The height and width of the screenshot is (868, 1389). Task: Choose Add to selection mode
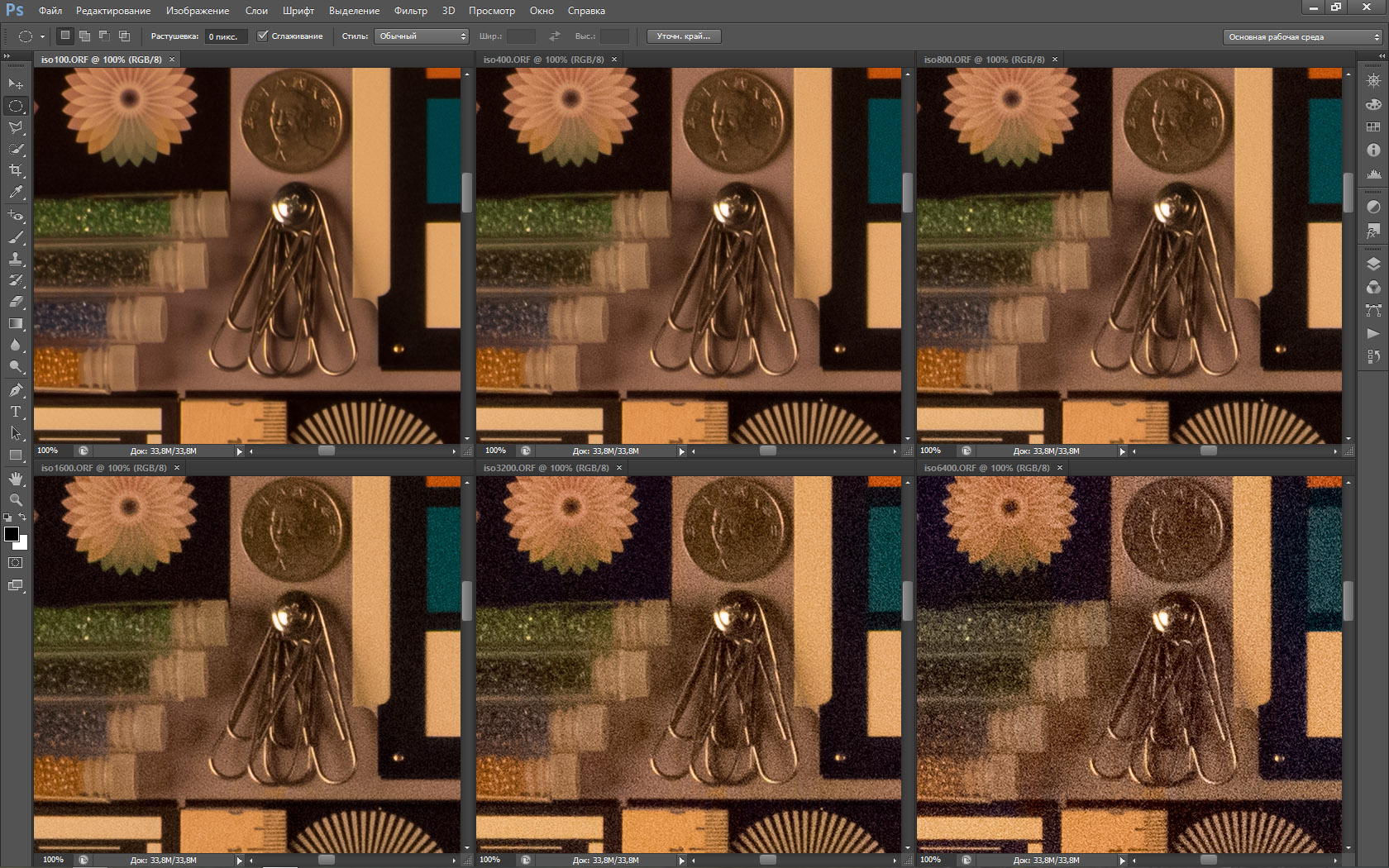pyautogui.click(x=84, y=36)
